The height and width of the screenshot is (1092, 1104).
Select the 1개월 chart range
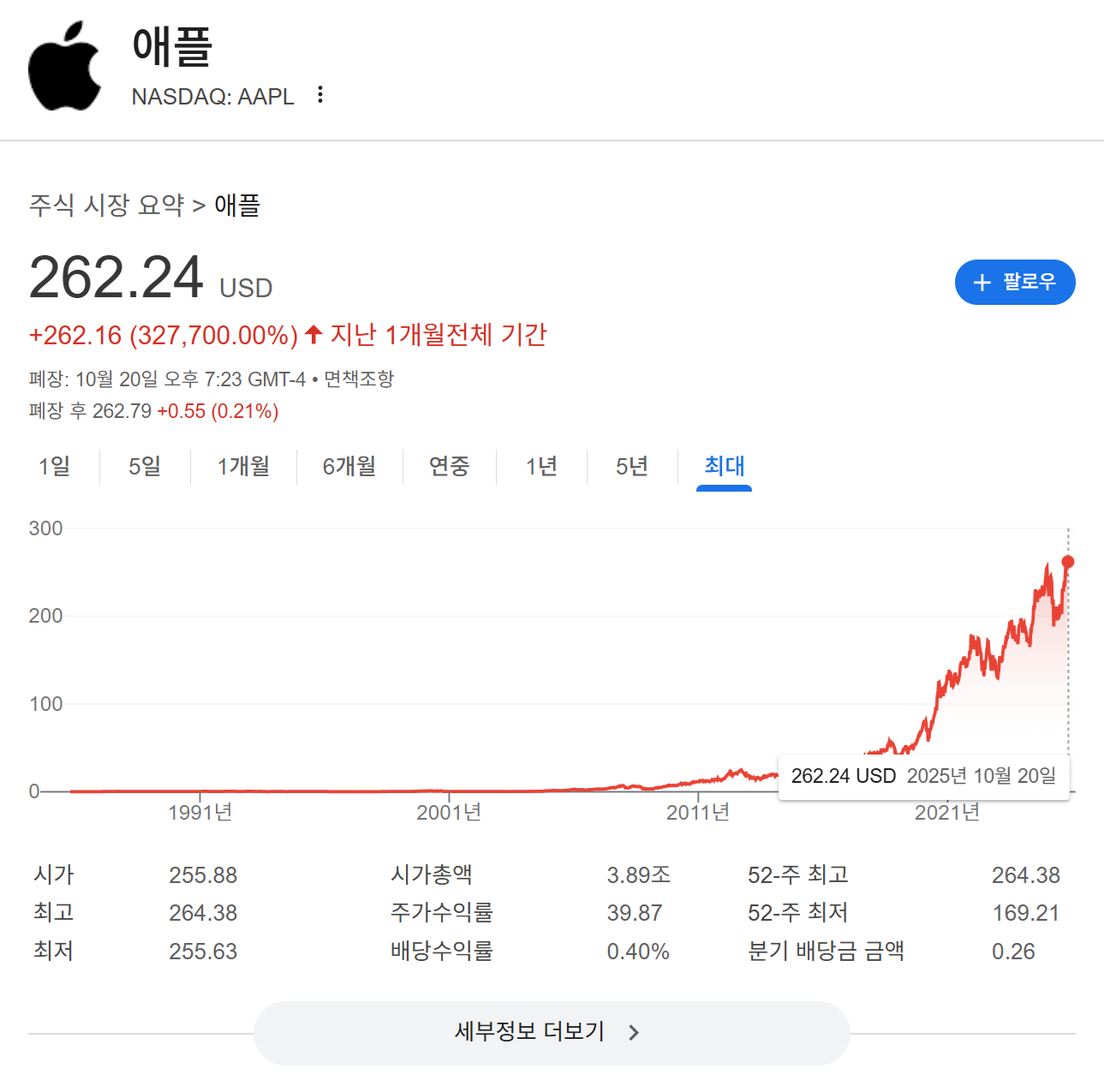click(x=243, y=466)
